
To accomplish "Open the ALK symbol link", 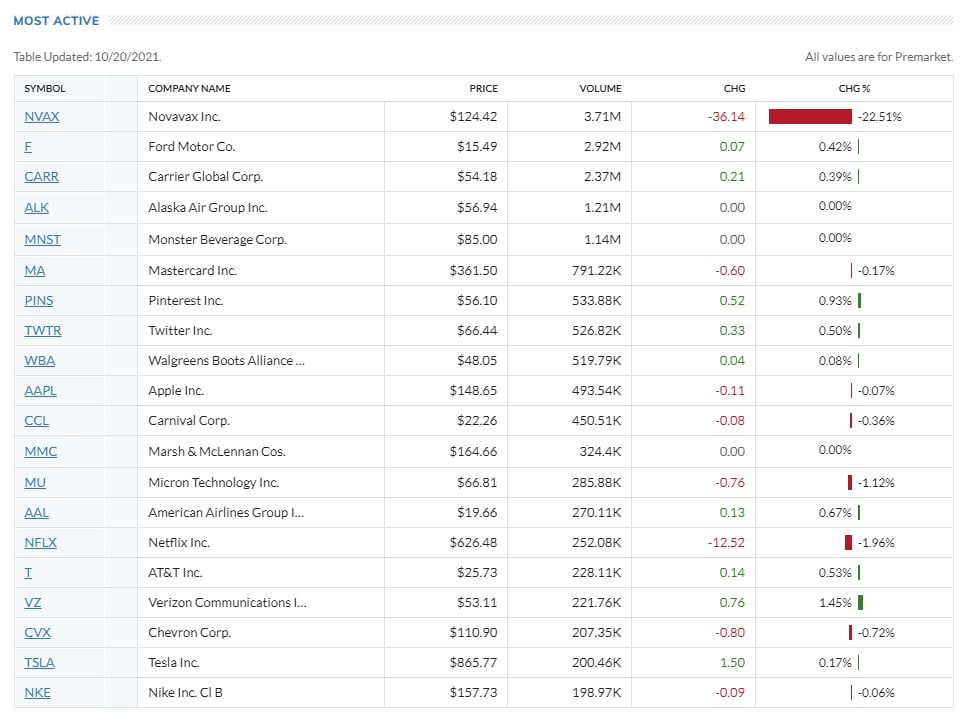I will (36, 207).
